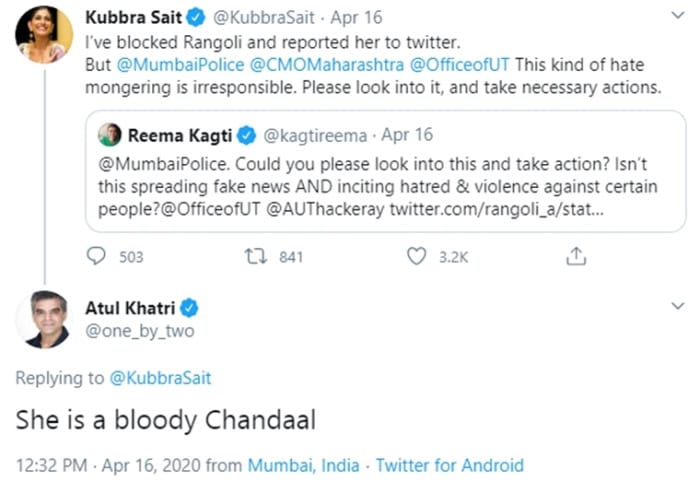Like the tweet with heart icon

[417, 257]
